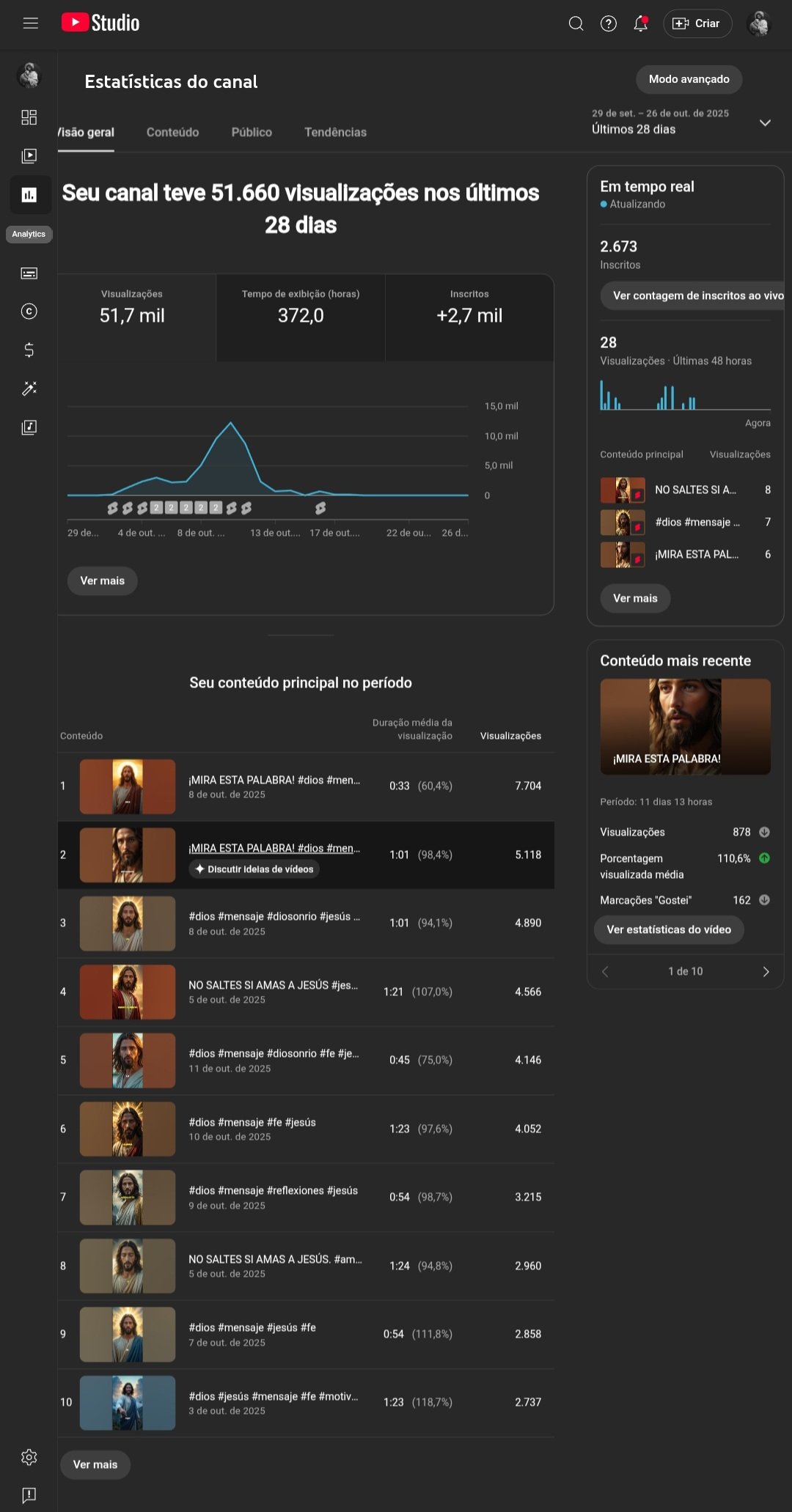
Task: Switch to the Tendências tab
Action: (x=335, y=132)
